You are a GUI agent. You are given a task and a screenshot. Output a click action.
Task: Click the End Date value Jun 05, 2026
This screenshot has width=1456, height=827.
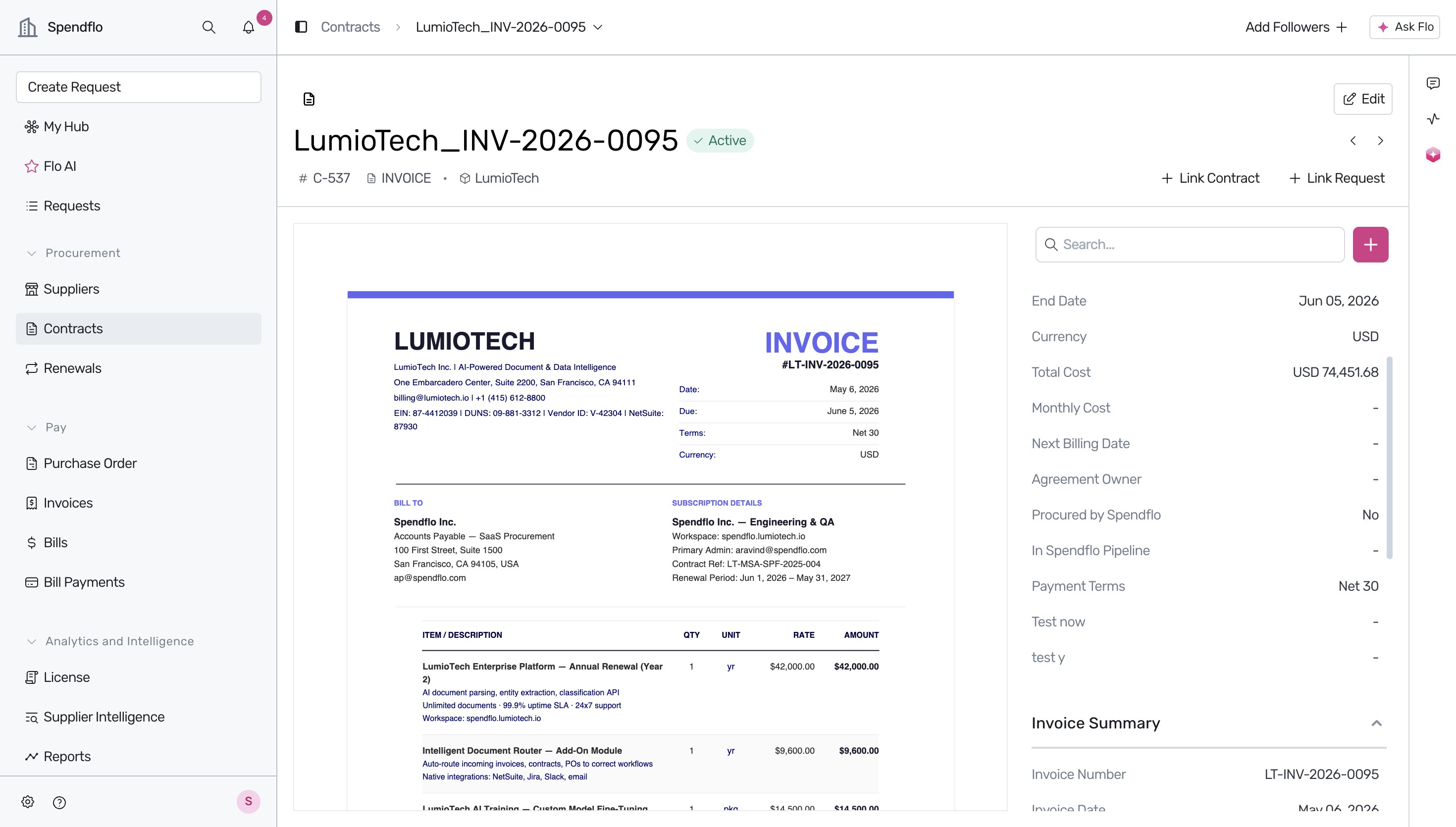click(x=1339, y=301)
